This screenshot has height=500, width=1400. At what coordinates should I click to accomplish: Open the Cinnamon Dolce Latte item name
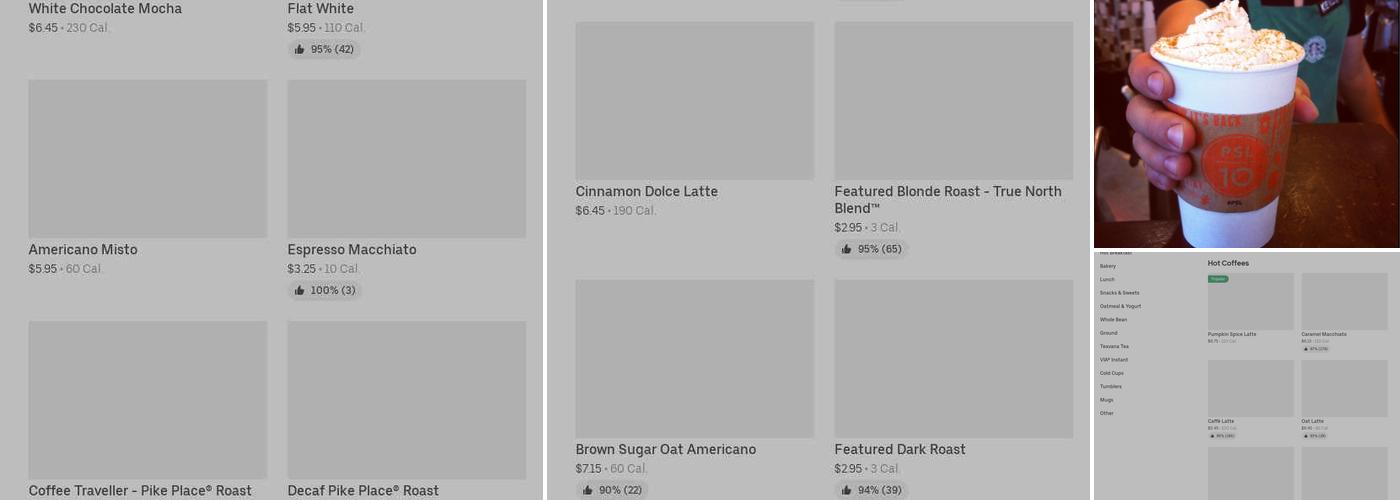pos(646,192)
